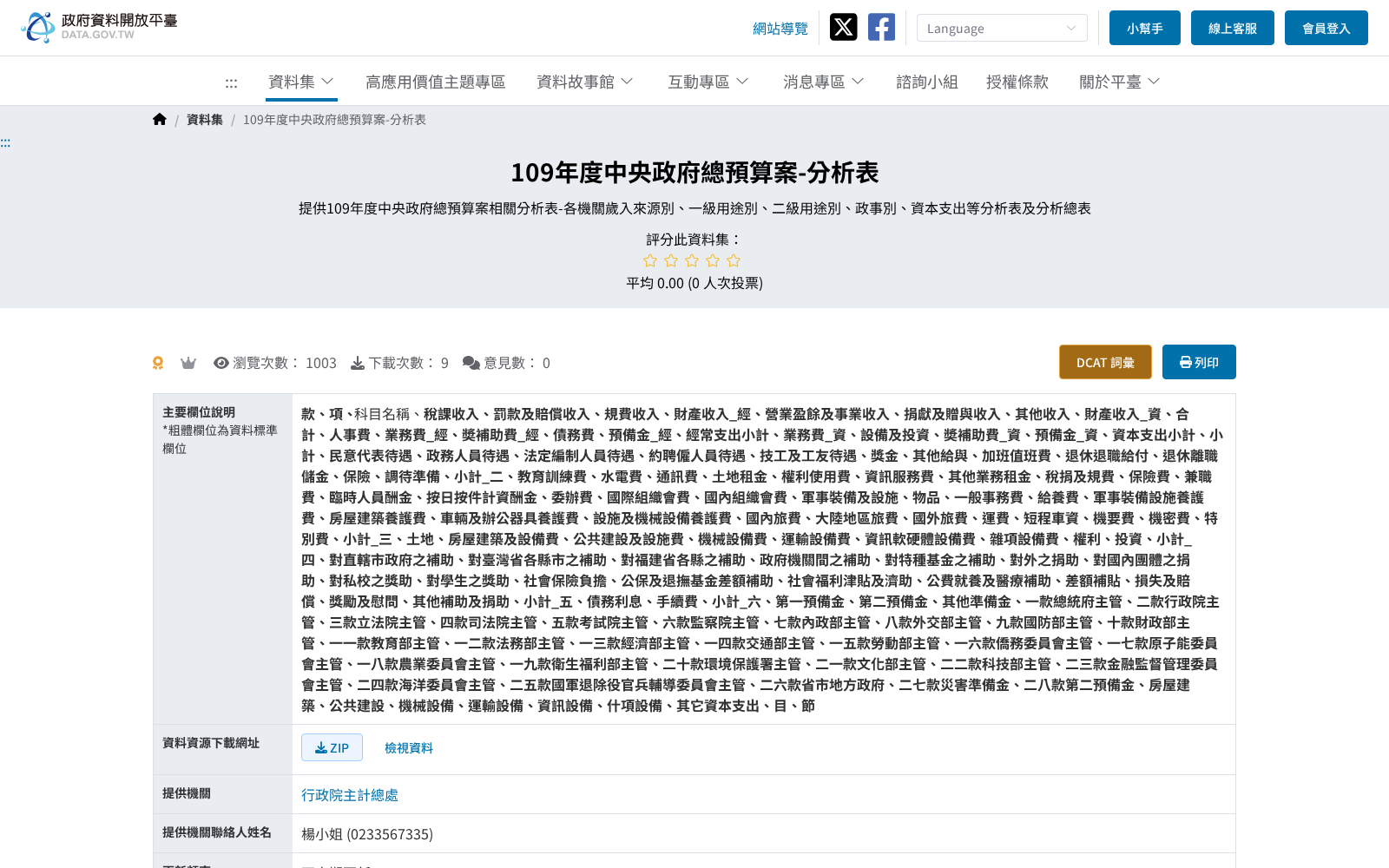Image resolution: width=1389 pixels, height=868 pixels.
Task: Go to 資料集 breadcrumb link
Action: pyautogui.click(x=205, y=120)
